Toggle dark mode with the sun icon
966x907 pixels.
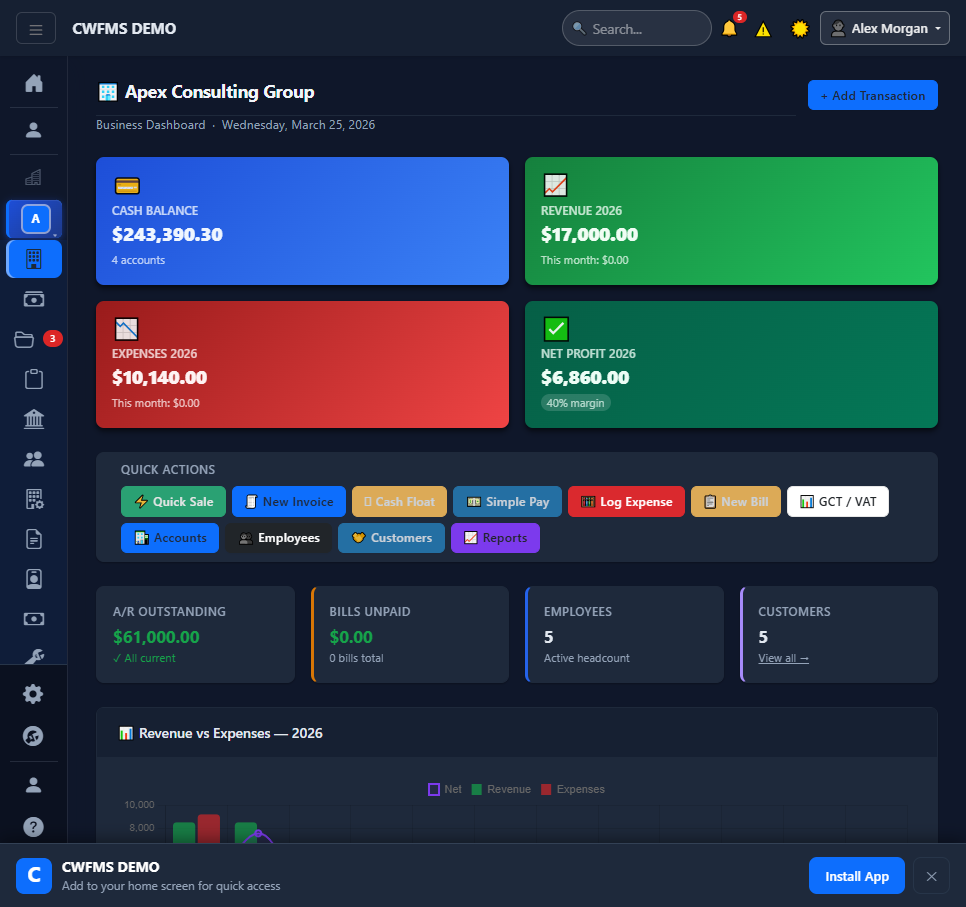799,29
